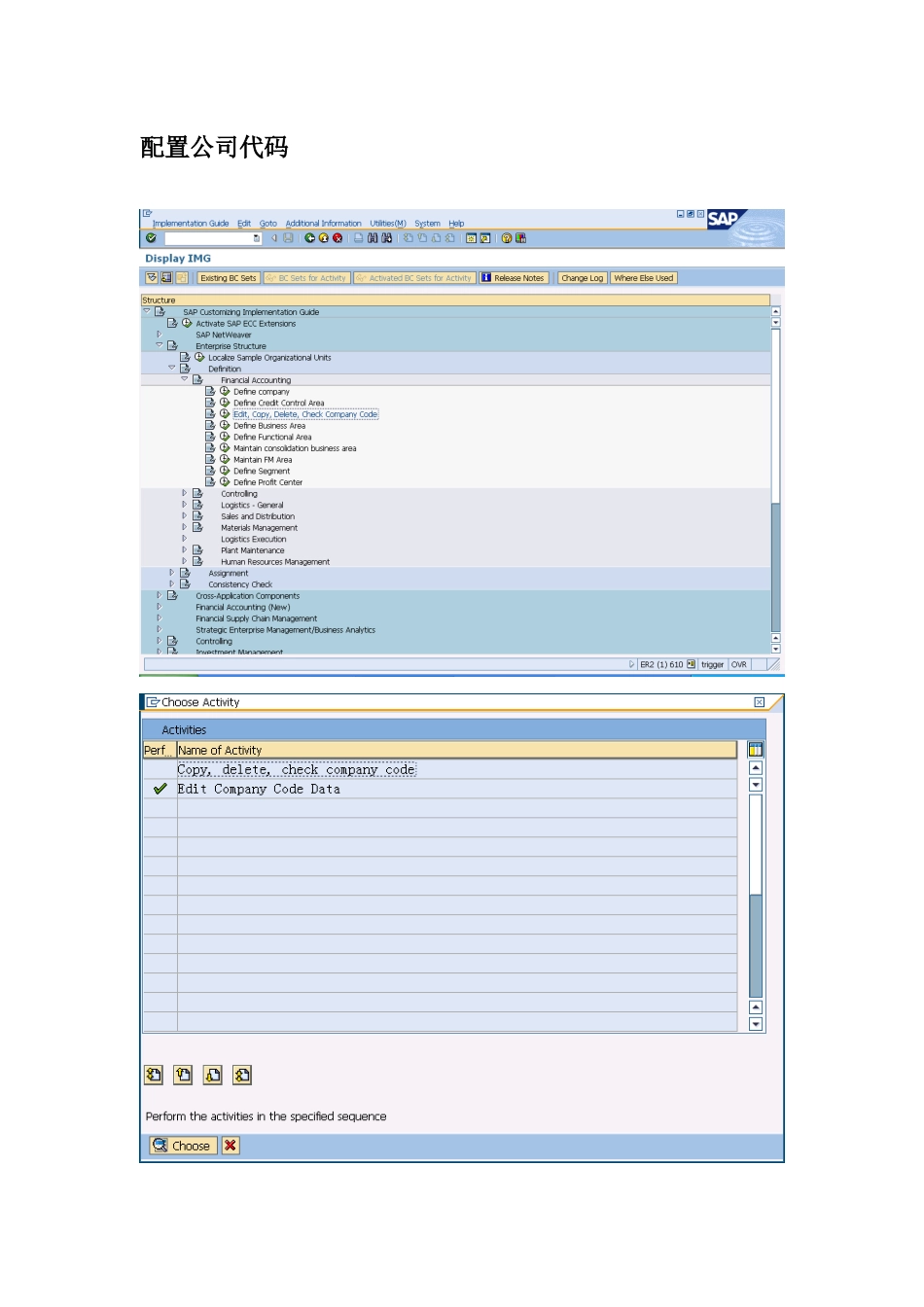The height and width of the screenshot is (1307, 924).
Task: Click the yellow Help question mark icon
Action: [x=507, y=237]
